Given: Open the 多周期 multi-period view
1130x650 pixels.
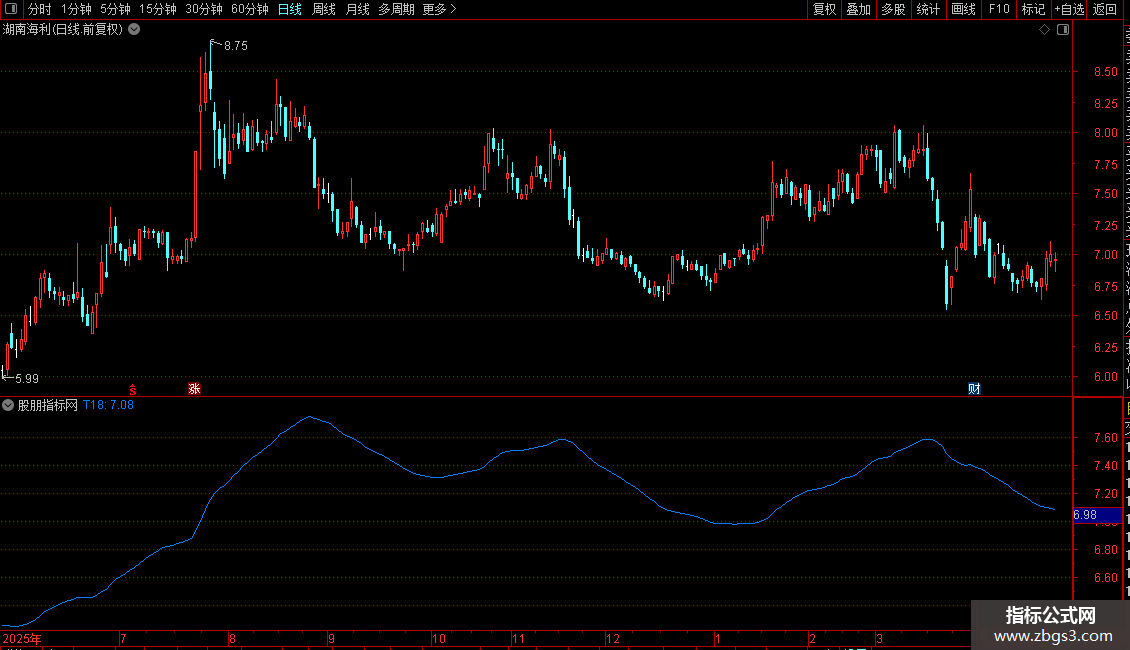Looking at the screenshot, I should click(396, 9).
